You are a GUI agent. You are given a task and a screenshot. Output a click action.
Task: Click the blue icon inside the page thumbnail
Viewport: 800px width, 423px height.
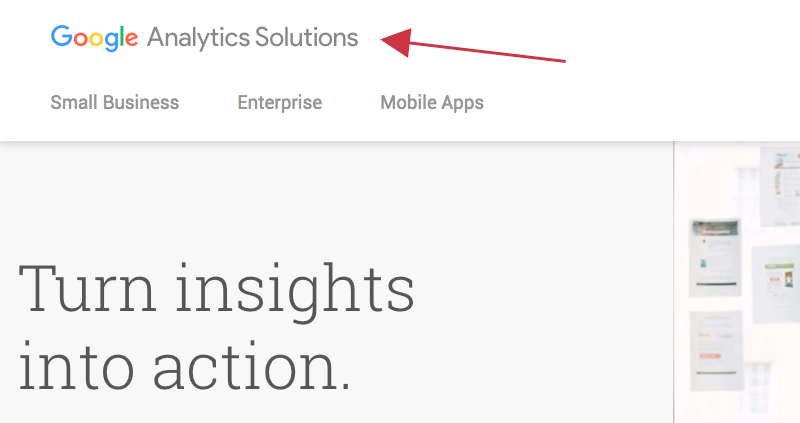704,263
